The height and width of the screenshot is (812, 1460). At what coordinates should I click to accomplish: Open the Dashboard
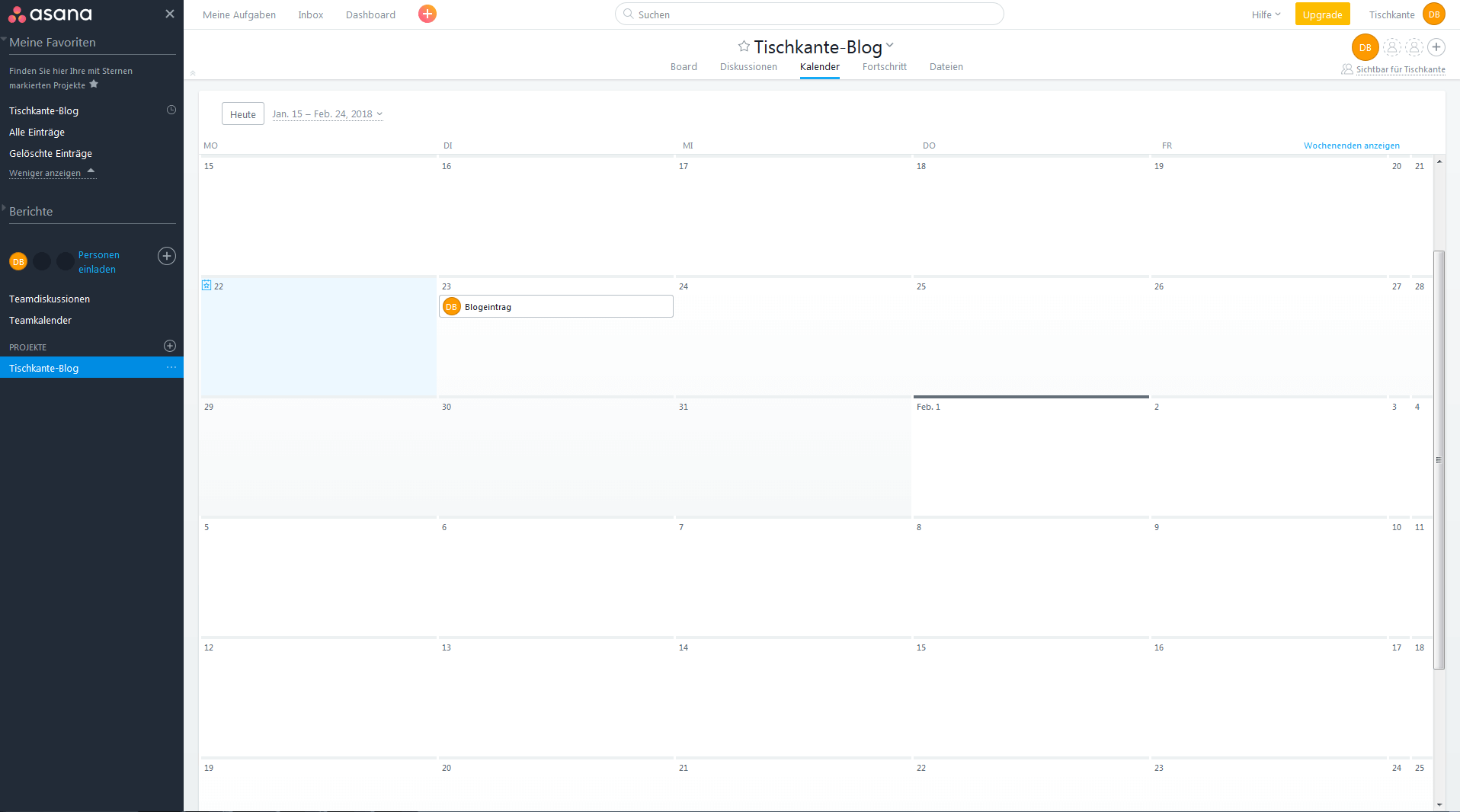pyautogui.click(x=370, y=14)
